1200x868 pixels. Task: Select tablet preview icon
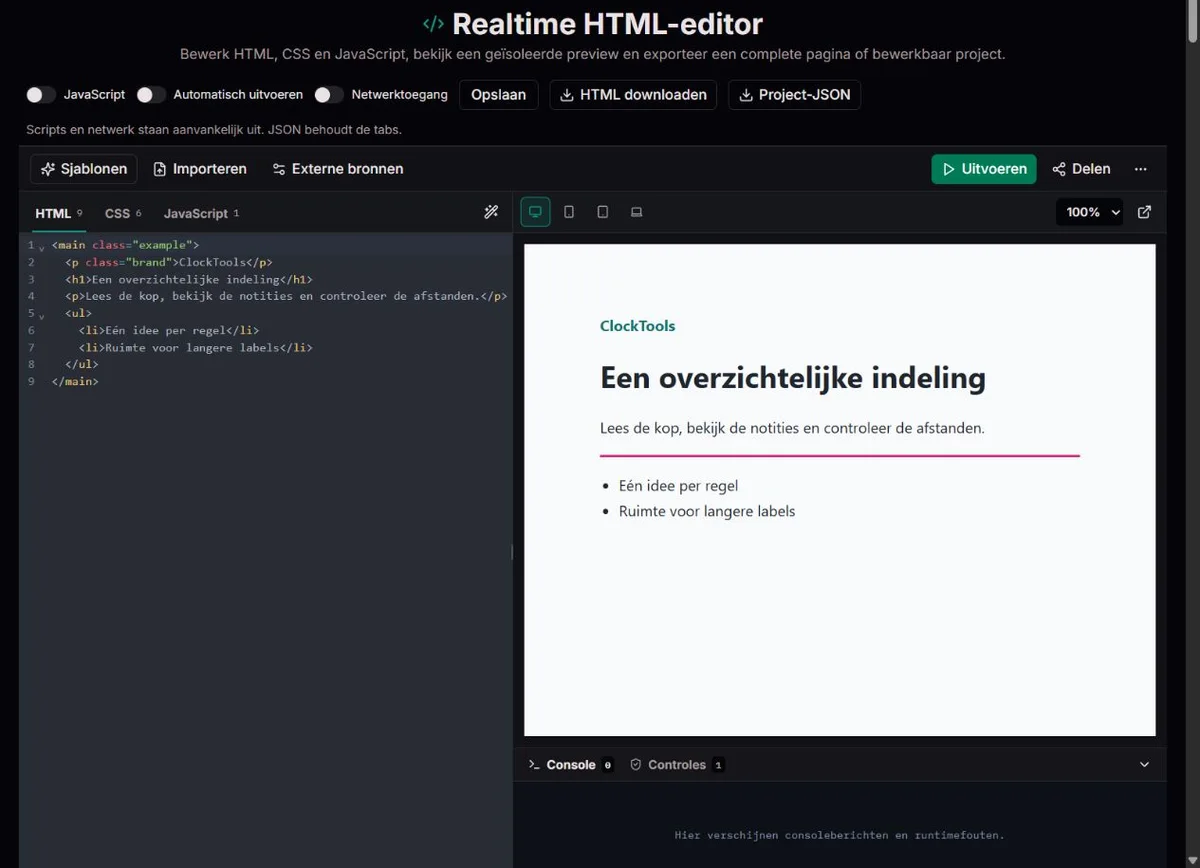pos(603,212)
